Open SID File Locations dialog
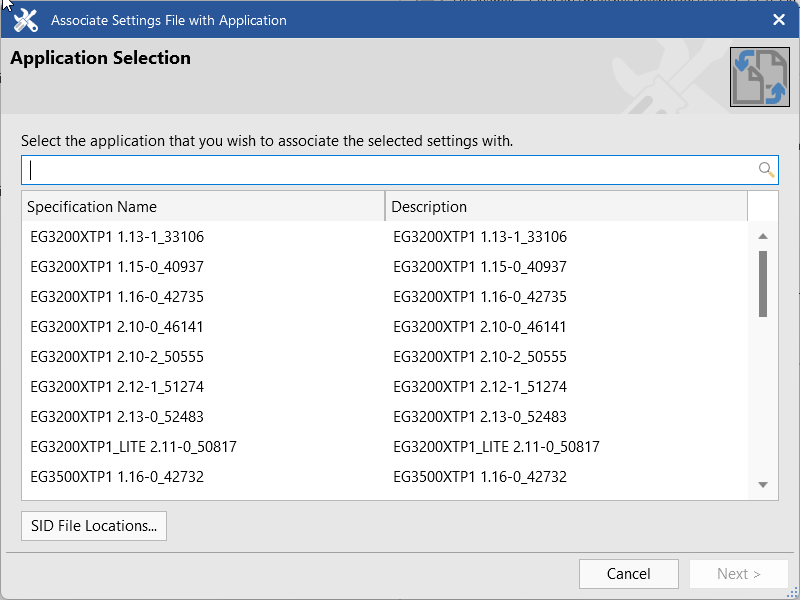 pyautogui.click(x=94, y=526)
